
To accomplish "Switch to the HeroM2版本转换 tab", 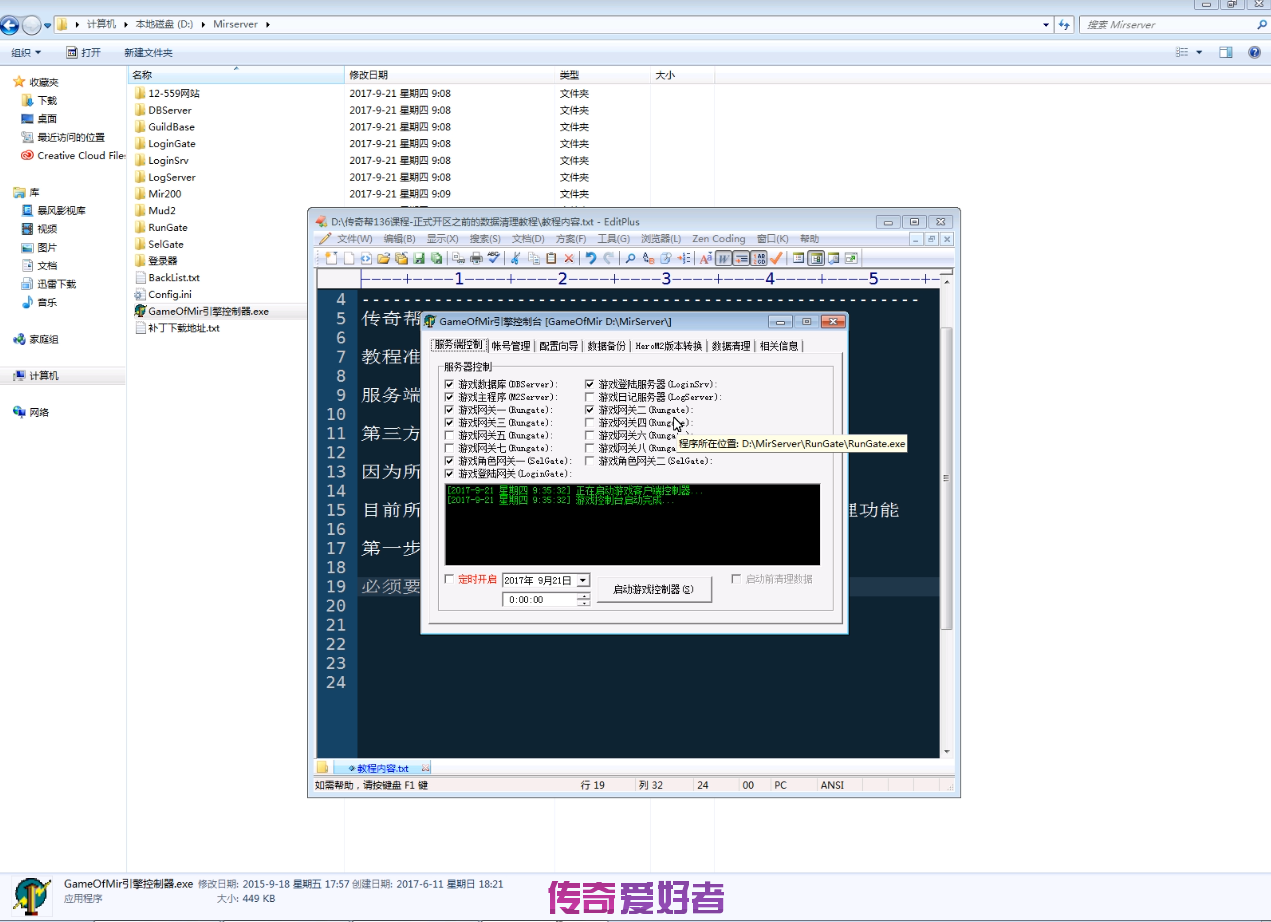I will (669, 346).
